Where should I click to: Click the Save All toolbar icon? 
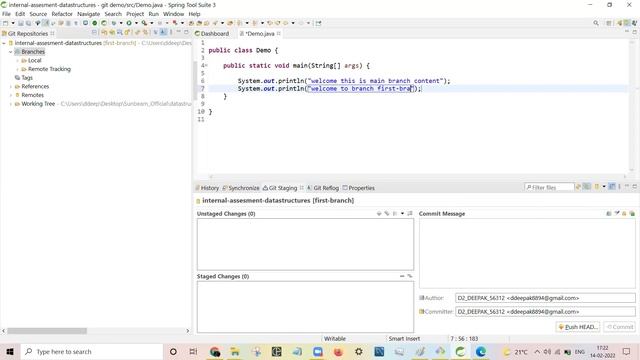coord(28,23)
